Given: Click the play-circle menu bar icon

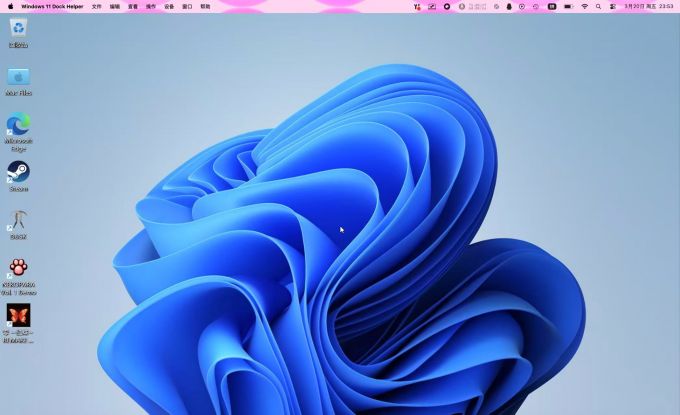Looking at the screenshot, I should coord(522,7).
